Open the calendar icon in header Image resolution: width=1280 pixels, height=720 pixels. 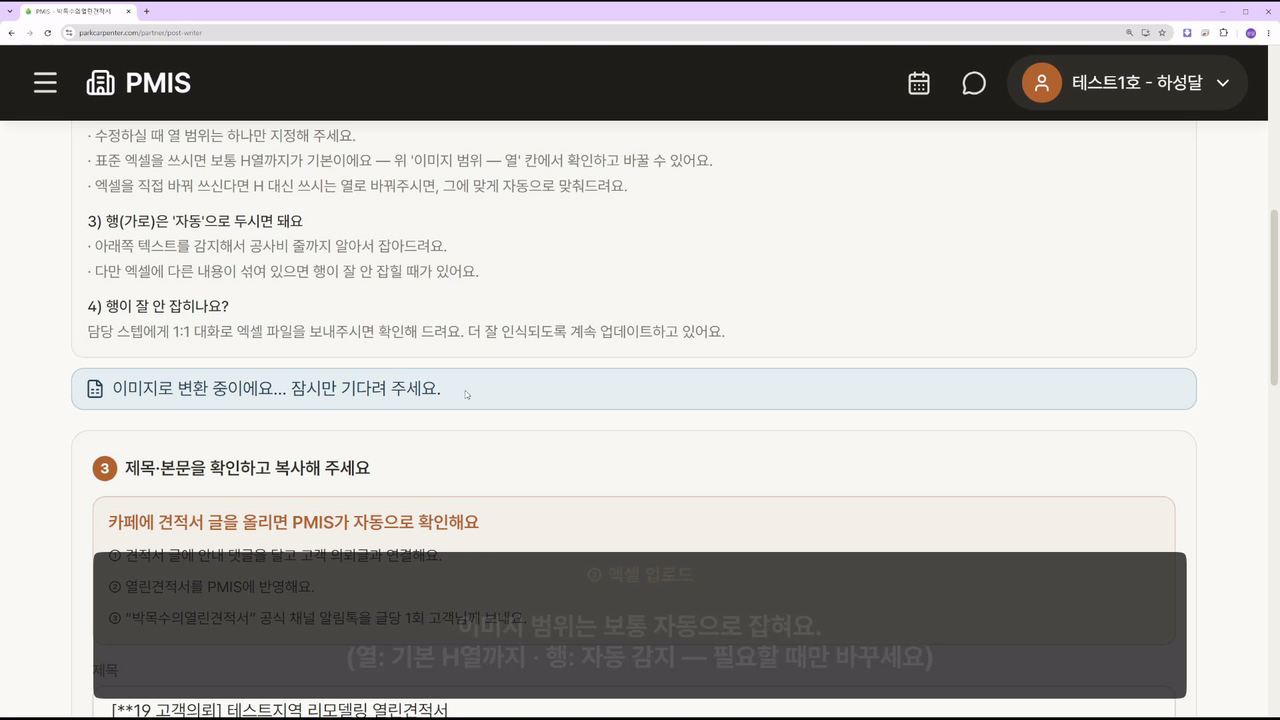(x=919, y=83)
